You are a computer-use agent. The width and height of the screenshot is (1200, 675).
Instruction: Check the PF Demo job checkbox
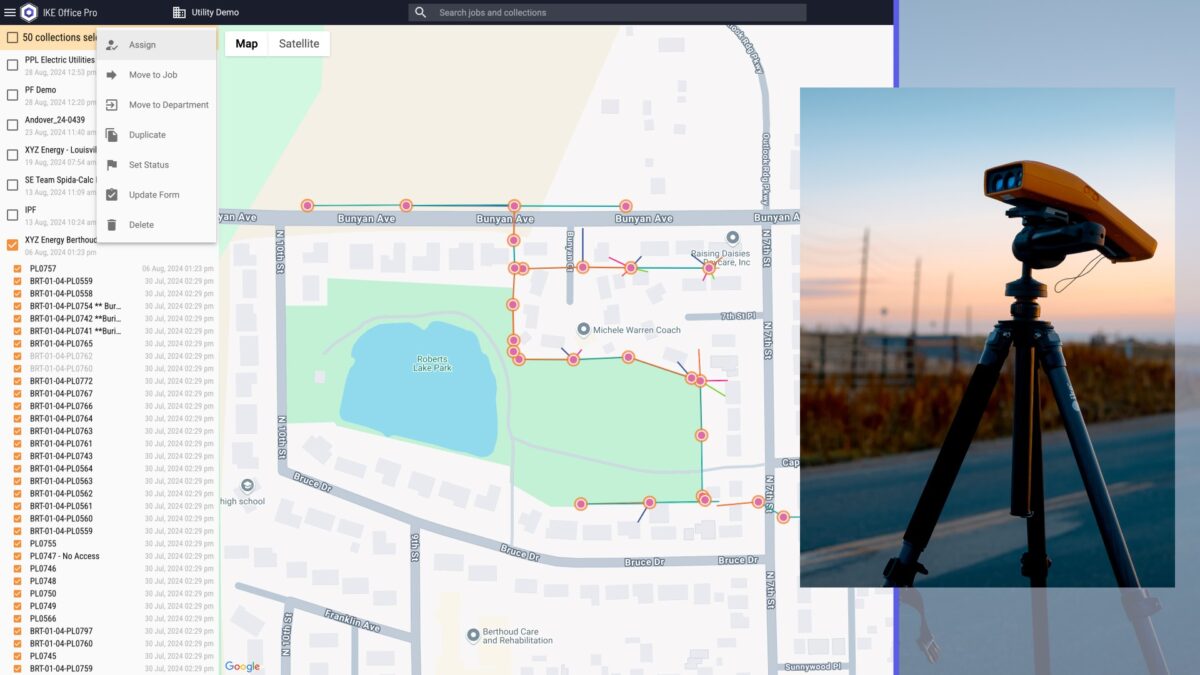(x=13, y=95)
